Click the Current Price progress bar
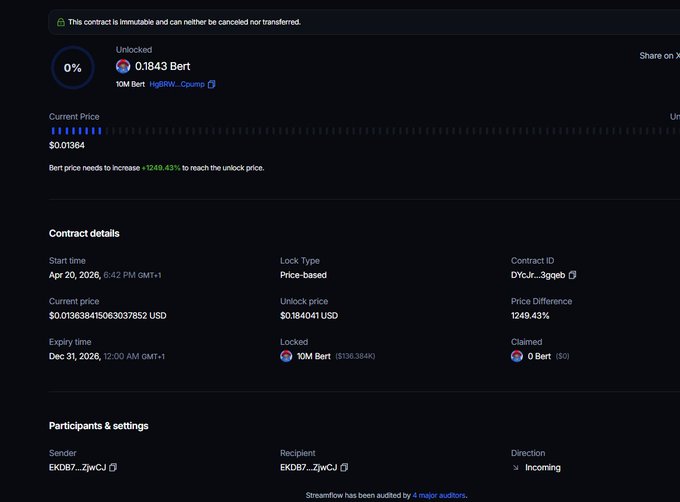This screenshot has height=502, width=680. point(364,130)
